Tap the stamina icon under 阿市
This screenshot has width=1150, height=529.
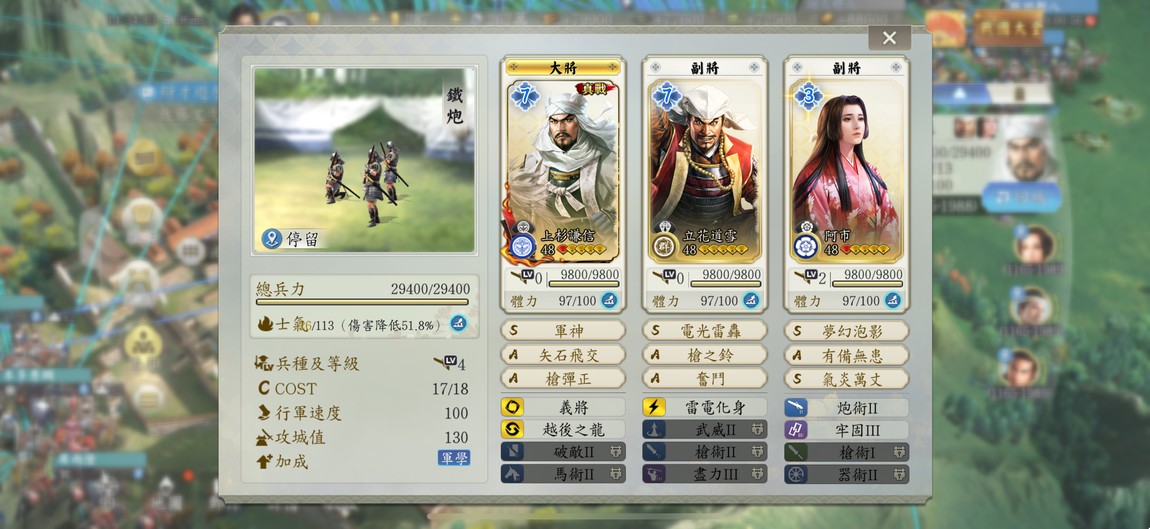point(892,300)
